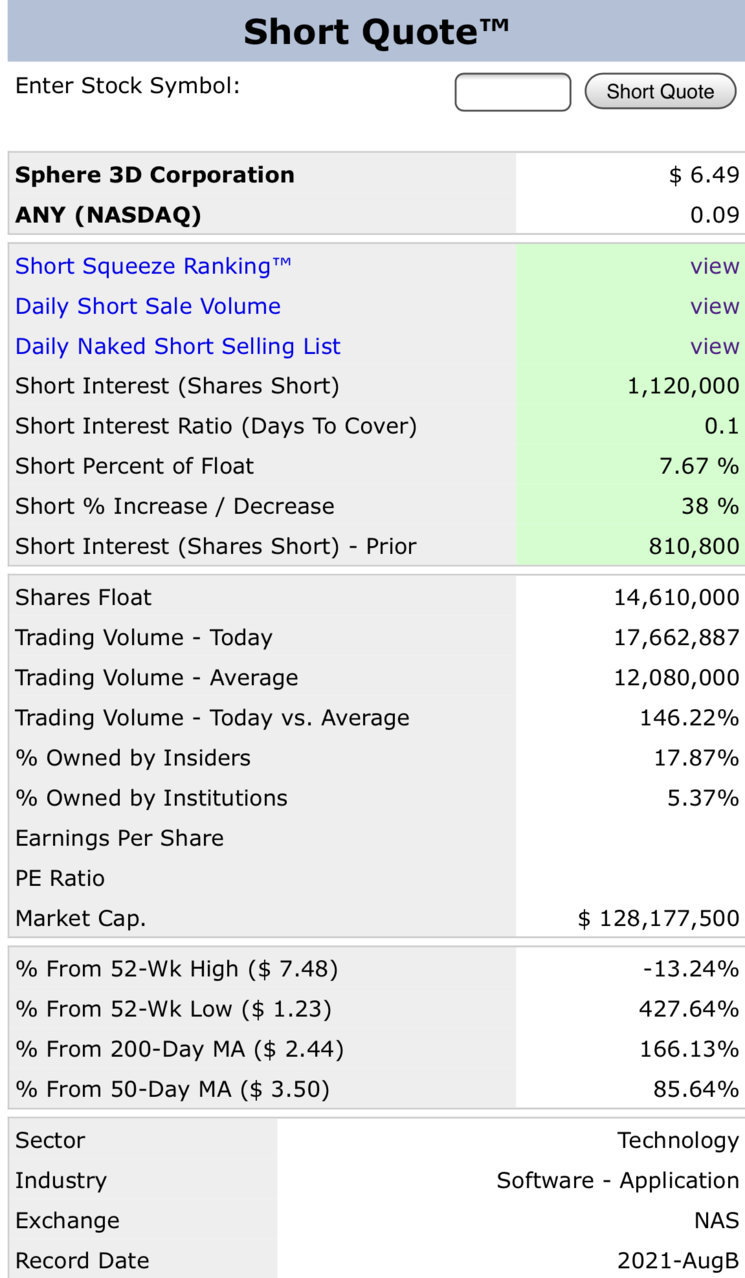Click the Record Date value 2021-AugB
Screen dimensions: 745x1278
[679, 1260]
